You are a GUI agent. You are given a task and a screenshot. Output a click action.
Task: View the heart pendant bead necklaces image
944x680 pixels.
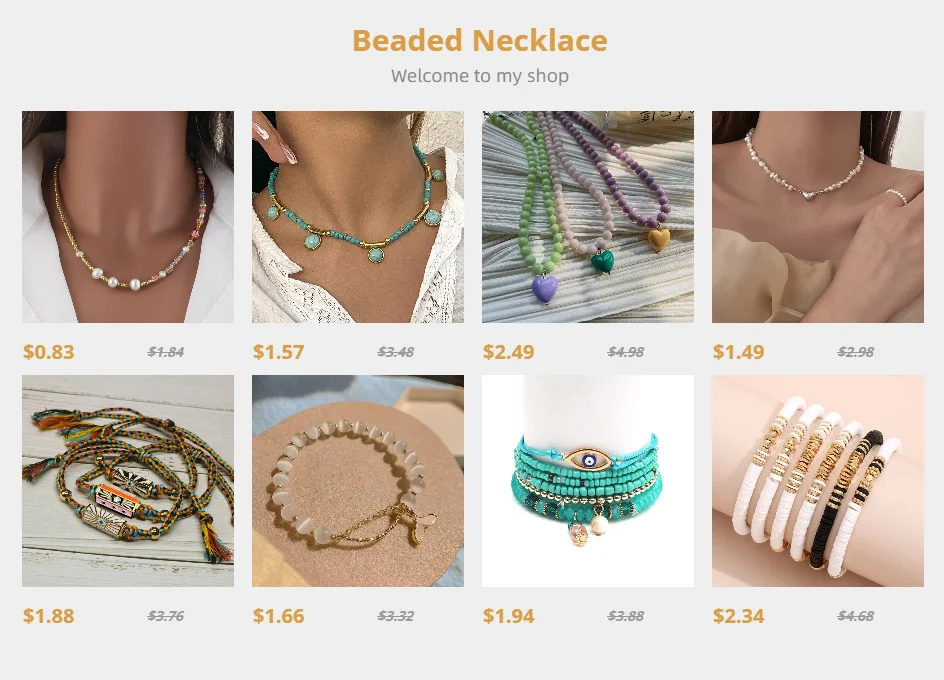pos(588,217)
